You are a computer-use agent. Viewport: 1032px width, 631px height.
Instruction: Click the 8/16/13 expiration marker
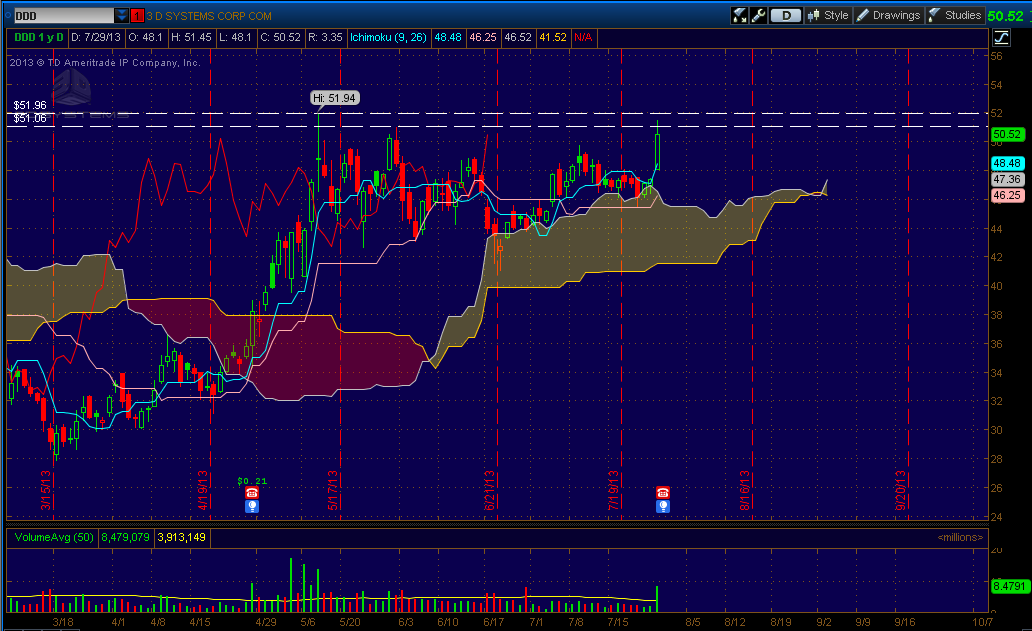click(x=744, y=490)
